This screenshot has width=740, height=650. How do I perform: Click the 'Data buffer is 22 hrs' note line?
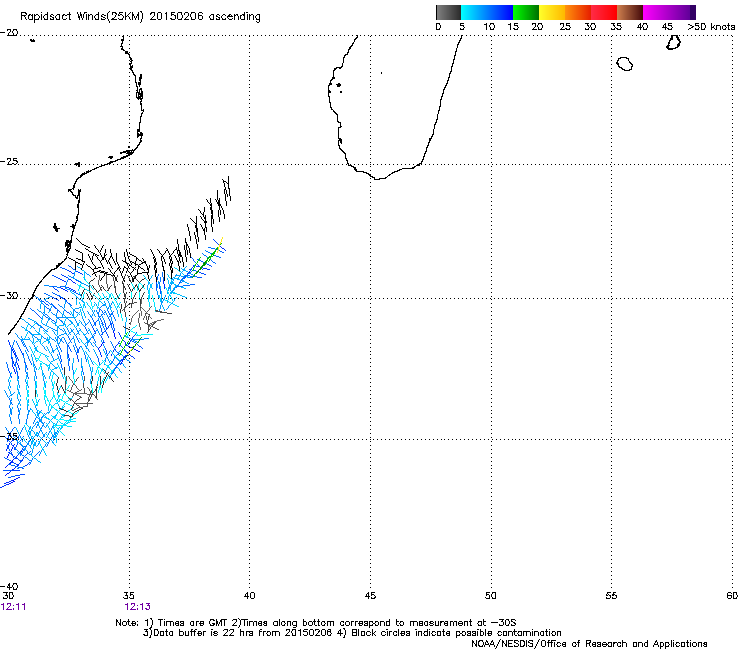click(352, 633)
